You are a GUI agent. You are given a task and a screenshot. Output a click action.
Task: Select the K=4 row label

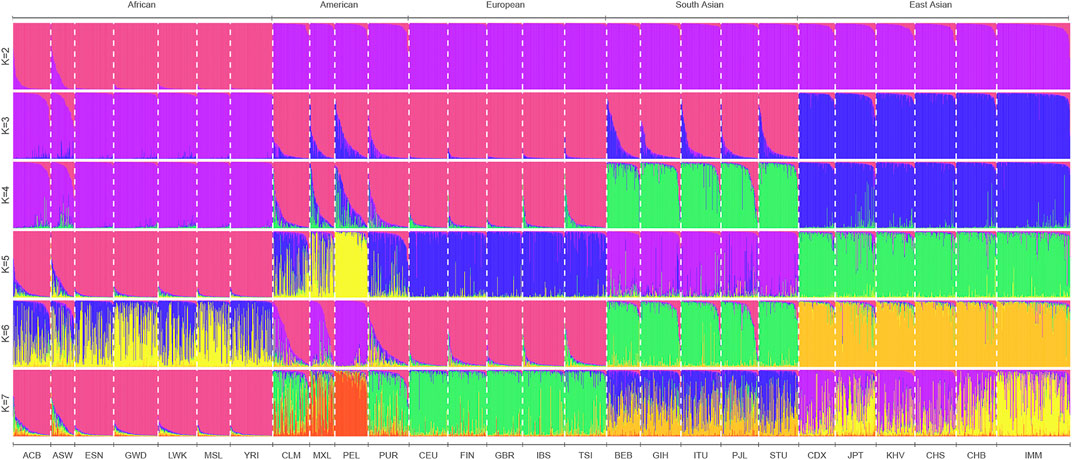click(x=5, y=195)
